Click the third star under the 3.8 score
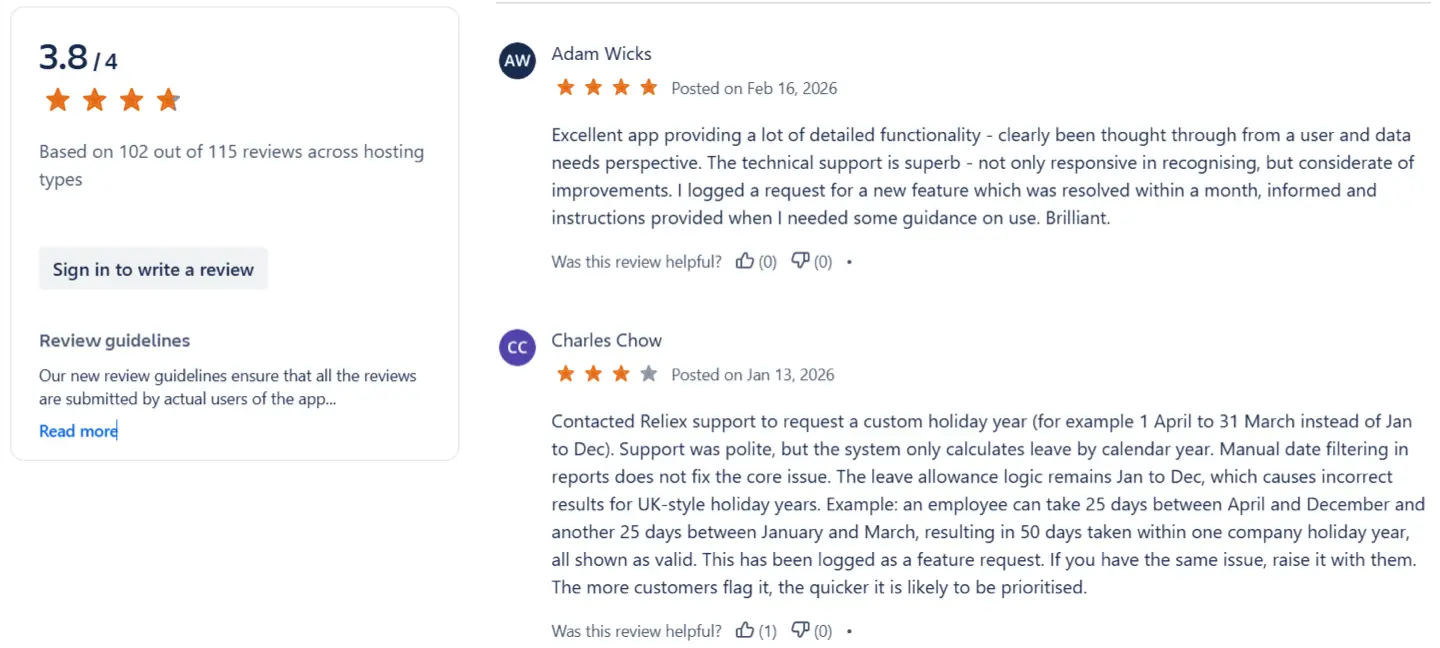1440x648 pixels. pos(131,100)
